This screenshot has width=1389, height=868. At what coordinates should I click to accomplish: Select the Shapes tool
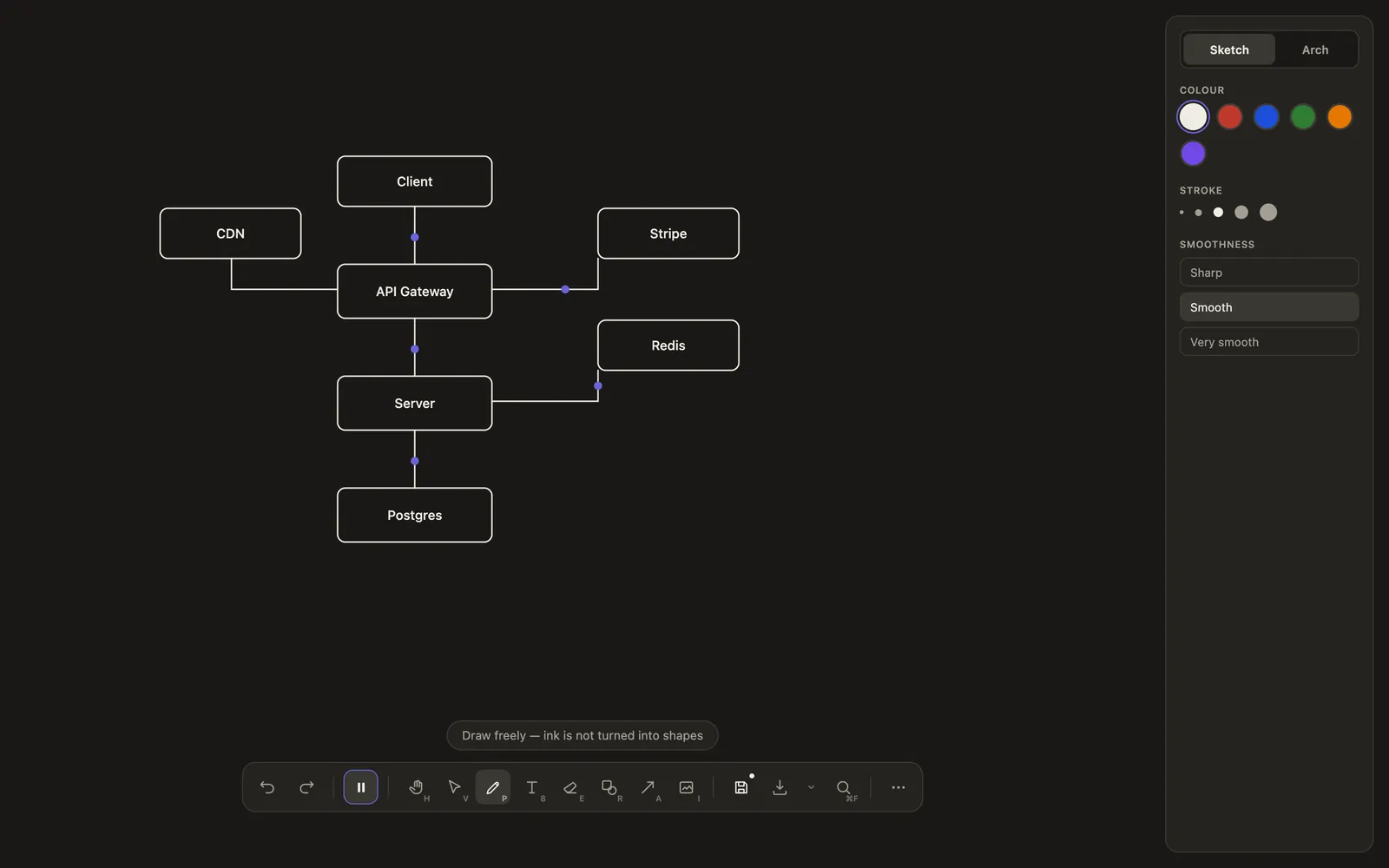609,787
